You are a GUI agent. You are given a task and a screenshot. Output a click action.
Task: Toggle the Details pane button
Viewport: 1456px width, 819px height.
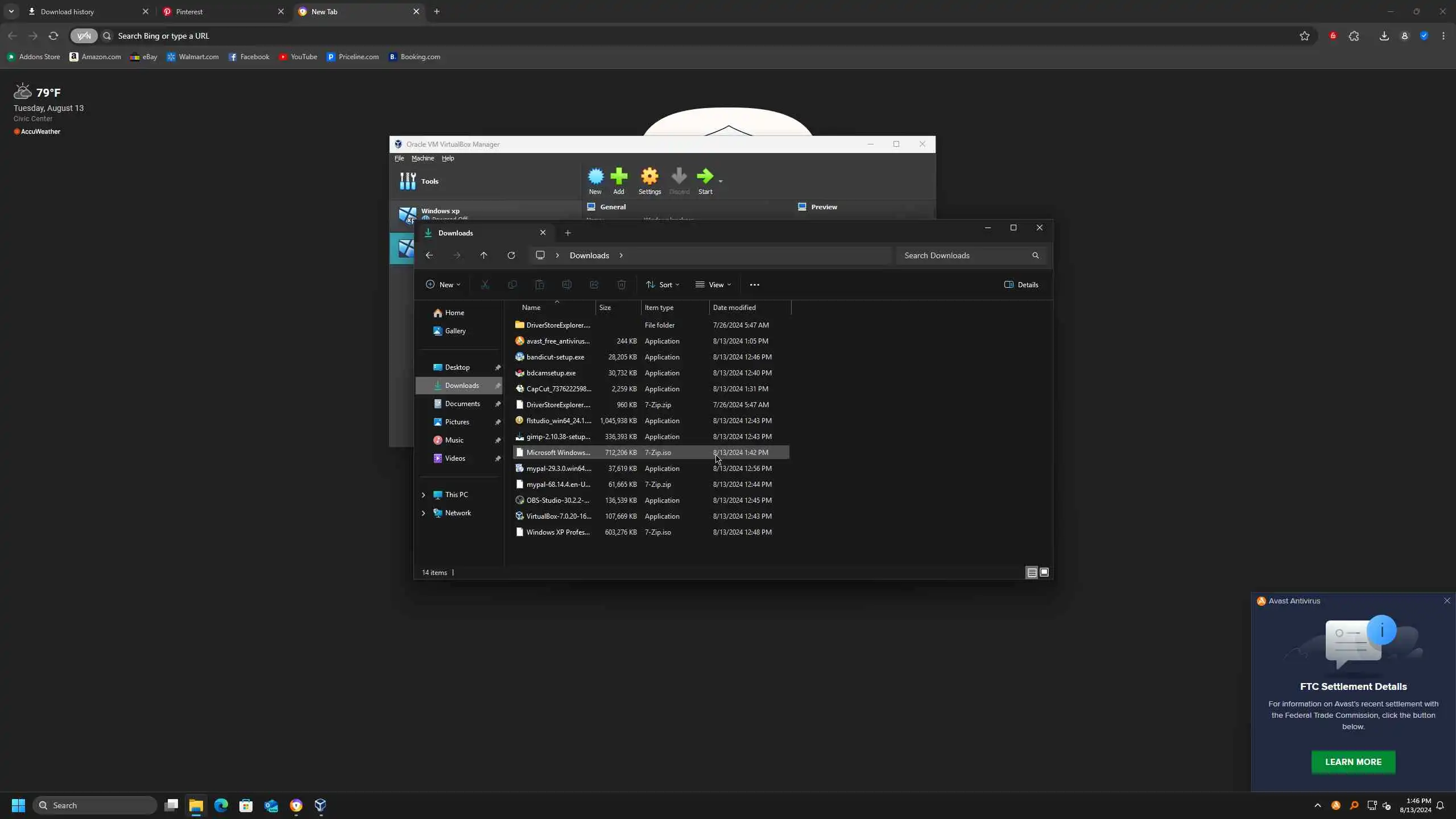point(1021,284)
